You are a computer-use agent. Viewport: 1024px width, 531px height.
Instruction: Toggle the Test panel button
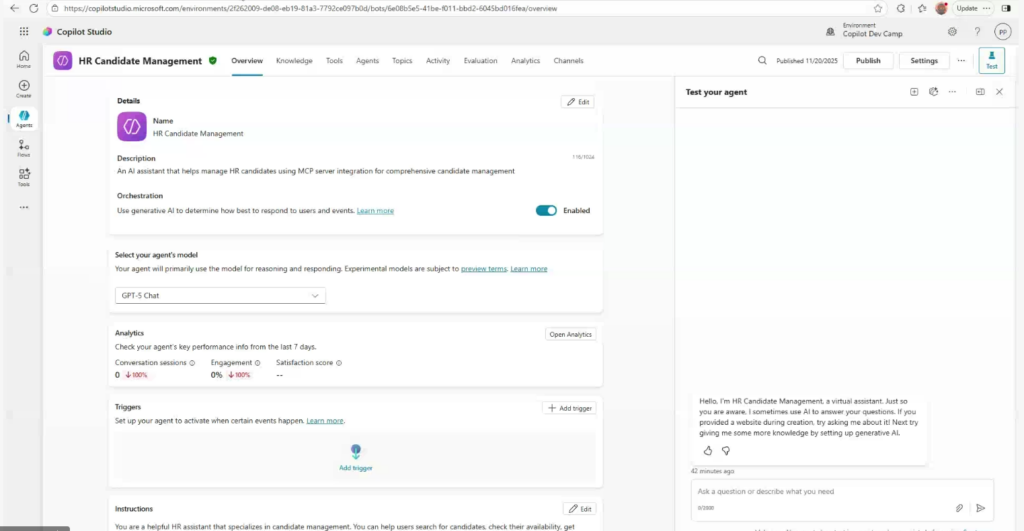991,60
